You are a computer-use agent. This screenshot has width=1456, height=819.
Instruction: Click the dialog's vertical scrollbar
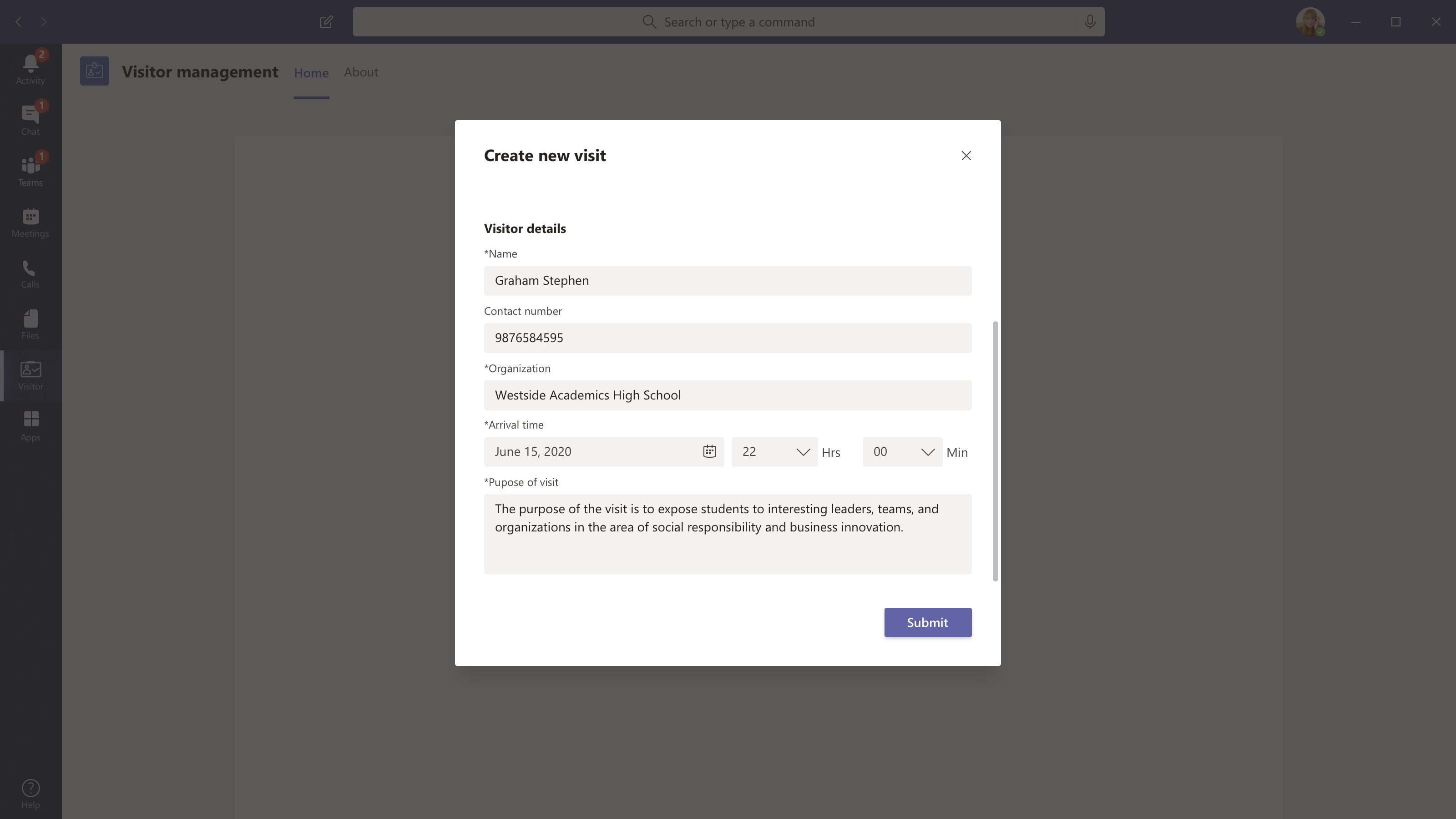(995, 451)
